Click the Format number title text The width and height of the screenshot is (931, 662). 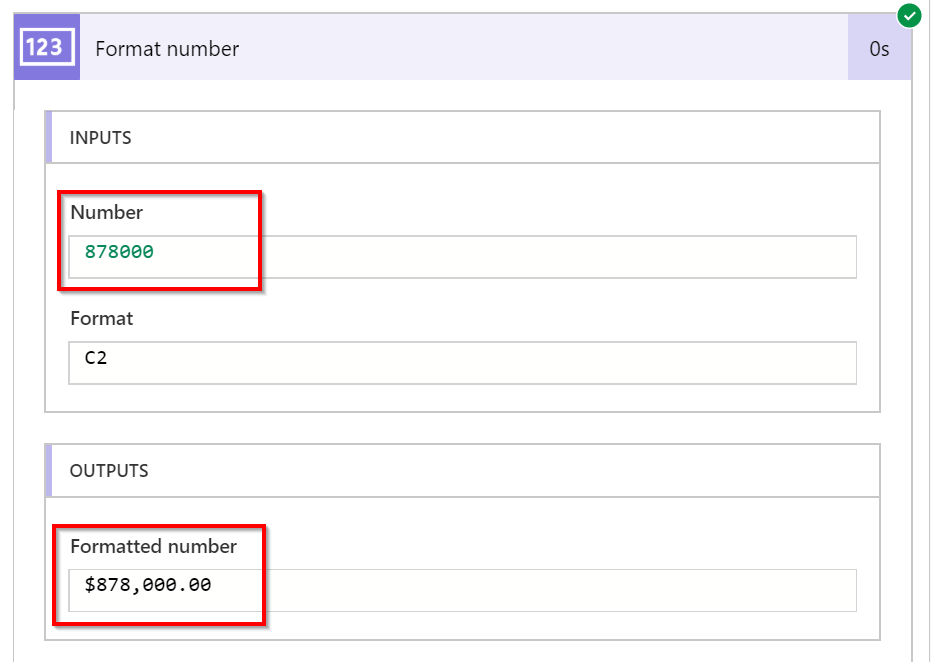pos(166,47)
